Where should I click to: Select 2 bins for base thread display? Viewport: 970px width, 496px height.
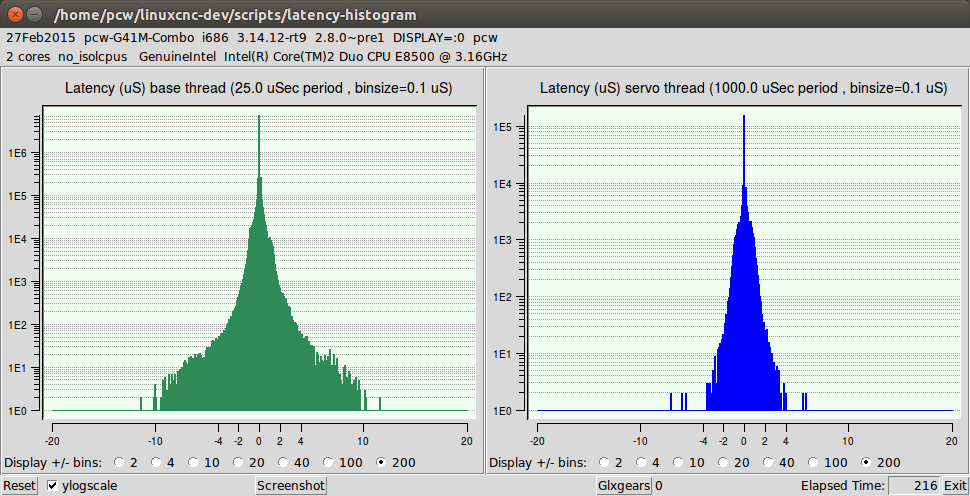click(121, 463)
